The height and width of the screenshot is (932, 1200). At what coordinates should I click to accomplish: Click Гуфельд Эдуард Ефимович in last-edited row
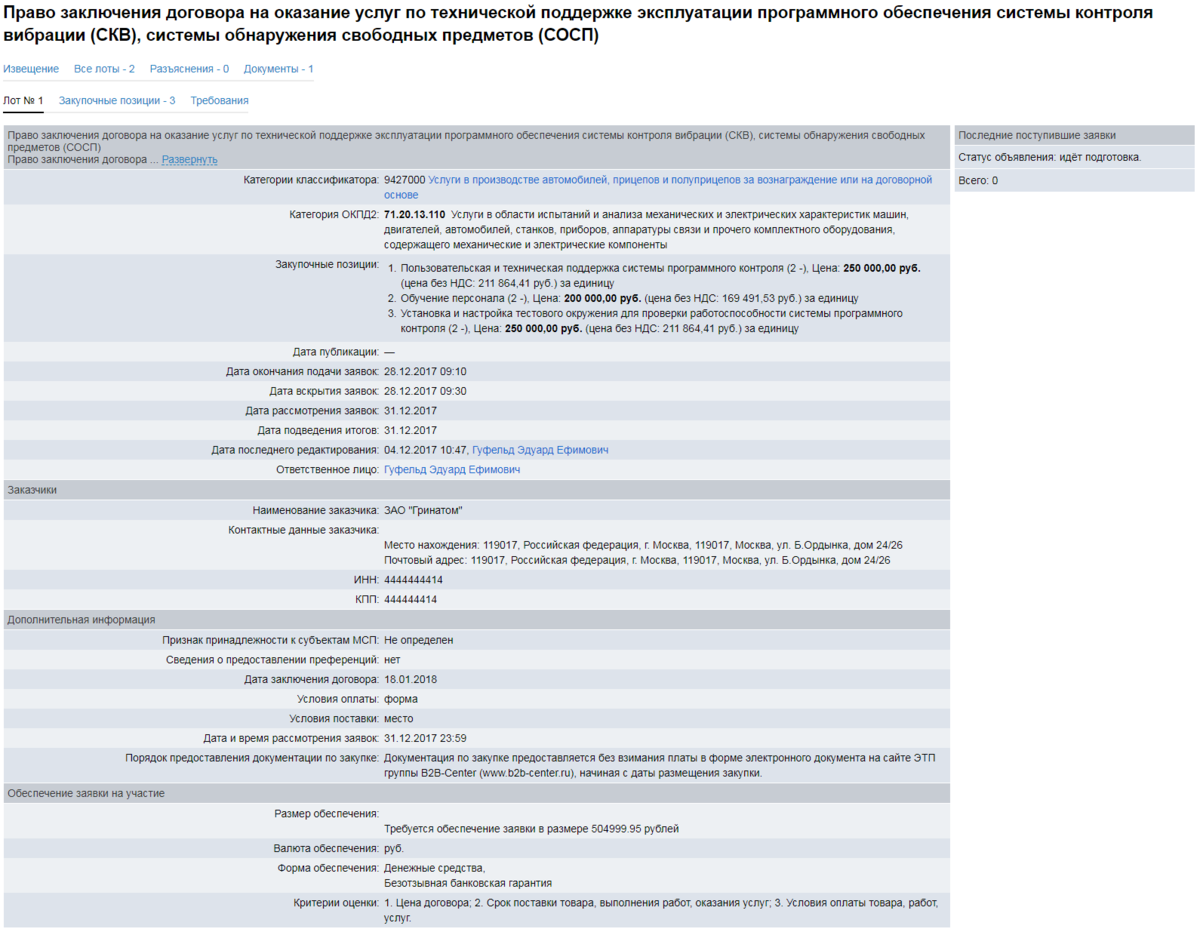(x=539, y=450)
